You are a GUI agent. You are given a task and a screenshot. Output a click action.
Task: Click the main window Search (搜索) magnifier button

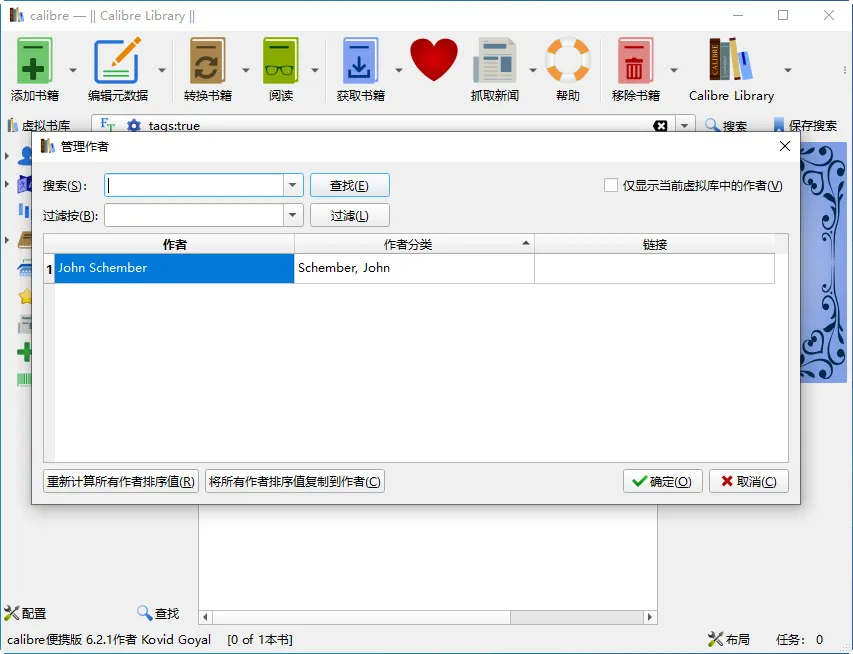(726, 126)
